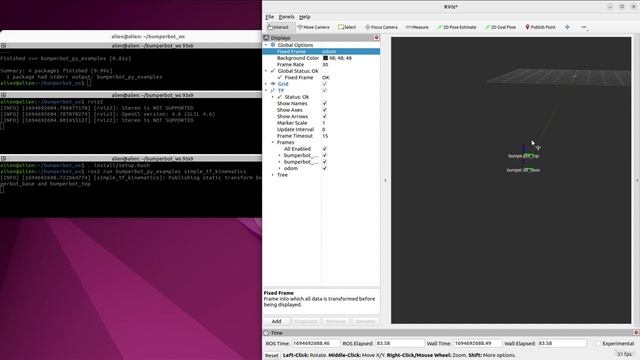
Task: Select the 2D Pose Estimate tool
Action: click(457, 27)
